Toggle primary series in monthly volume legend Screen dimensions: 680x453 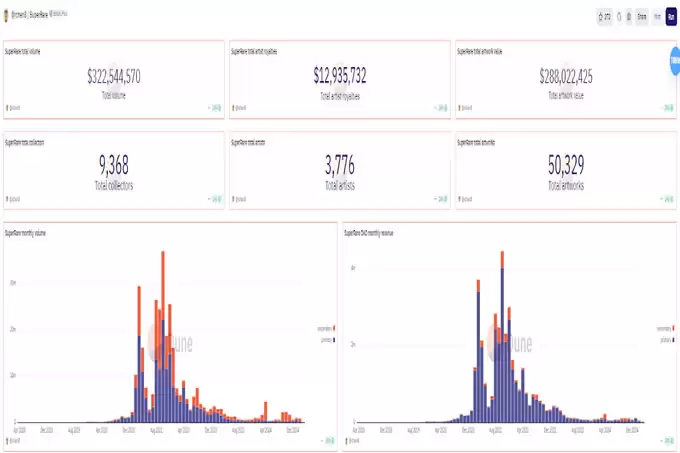[x=328, y=340]
